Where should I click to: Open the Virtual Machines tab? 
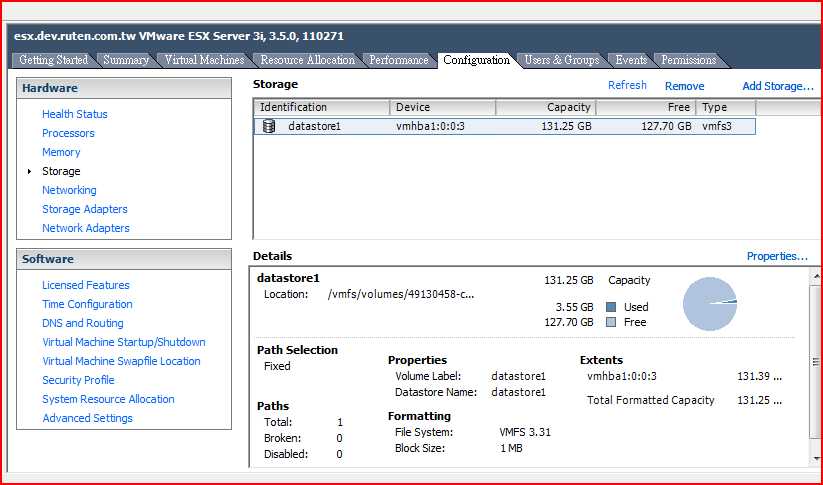(205, 60)
